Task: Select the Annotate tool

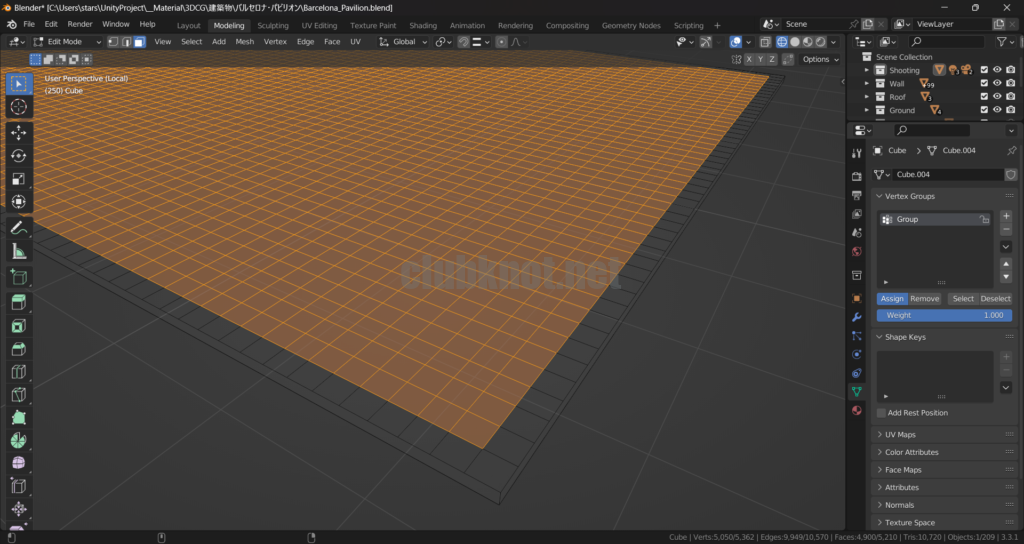Action: pyautogui.click(x=18, y=228)
